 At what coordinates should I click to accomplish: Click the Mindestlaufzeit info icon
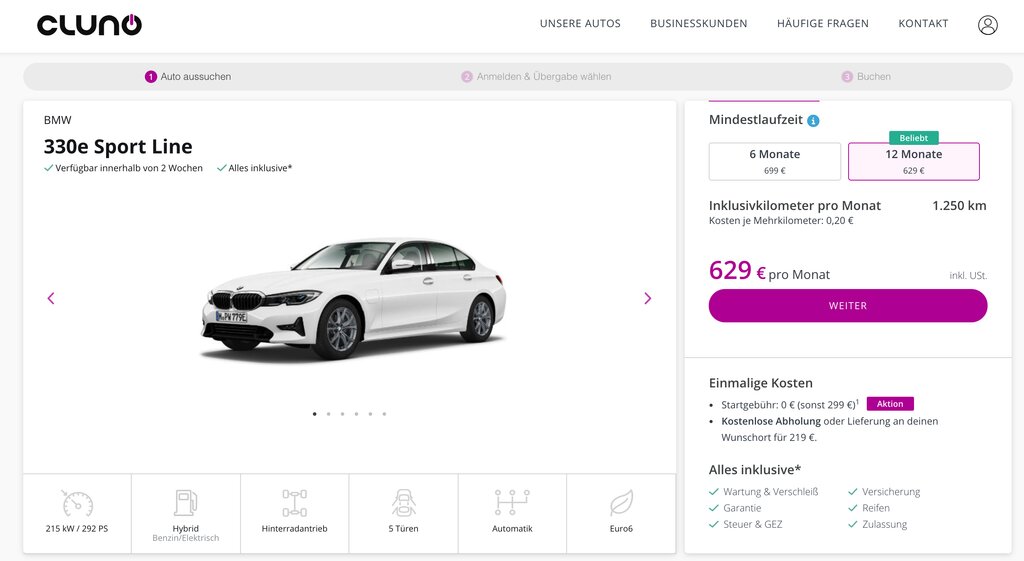click(813, 121)
